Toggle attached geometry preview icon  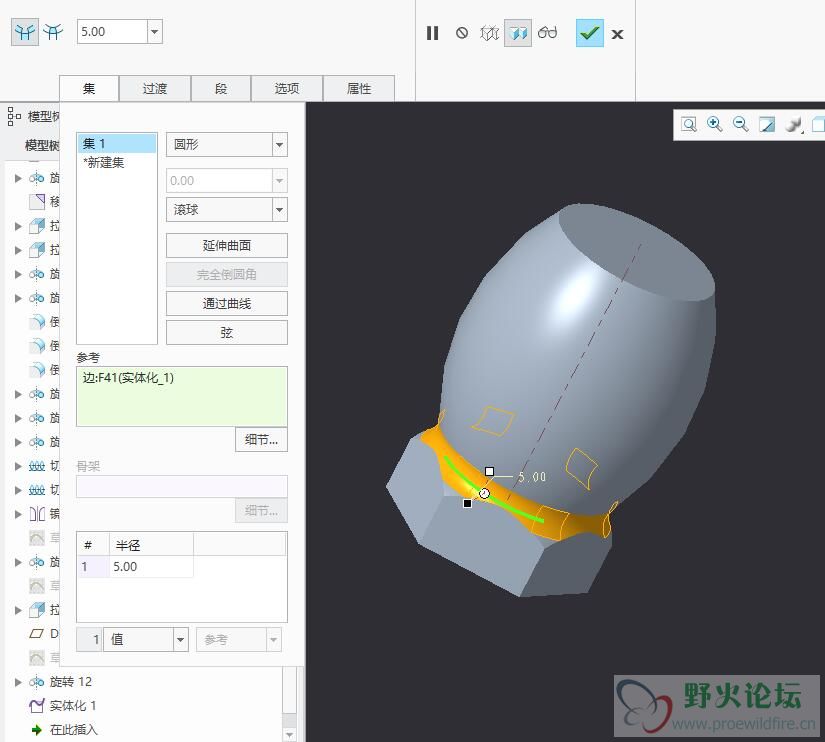tap(518, 33)
